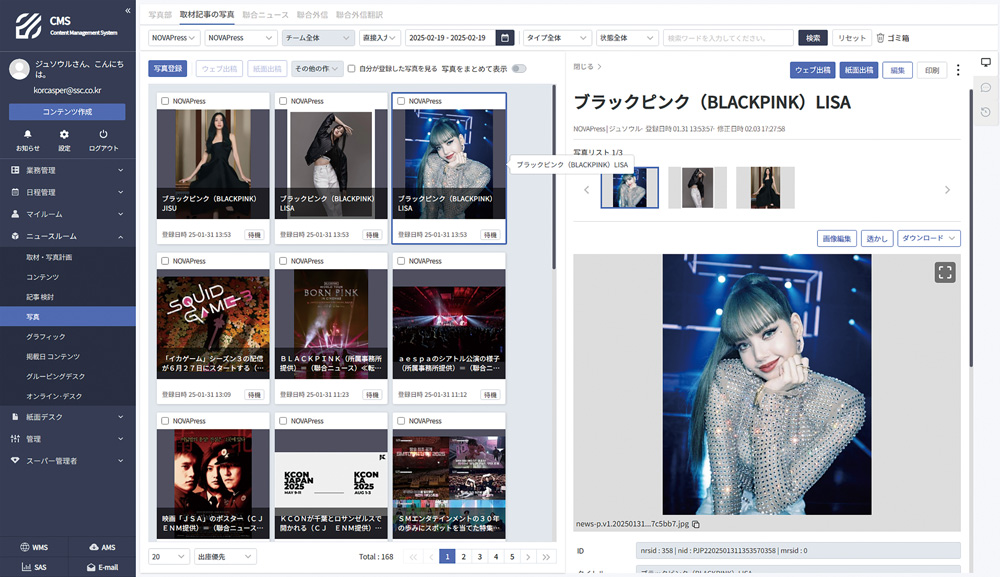The image size is (1000, 577).
Task: Click the detail panel vertical scrollbar
Action: pyautogui.click(x=971, y=228)
